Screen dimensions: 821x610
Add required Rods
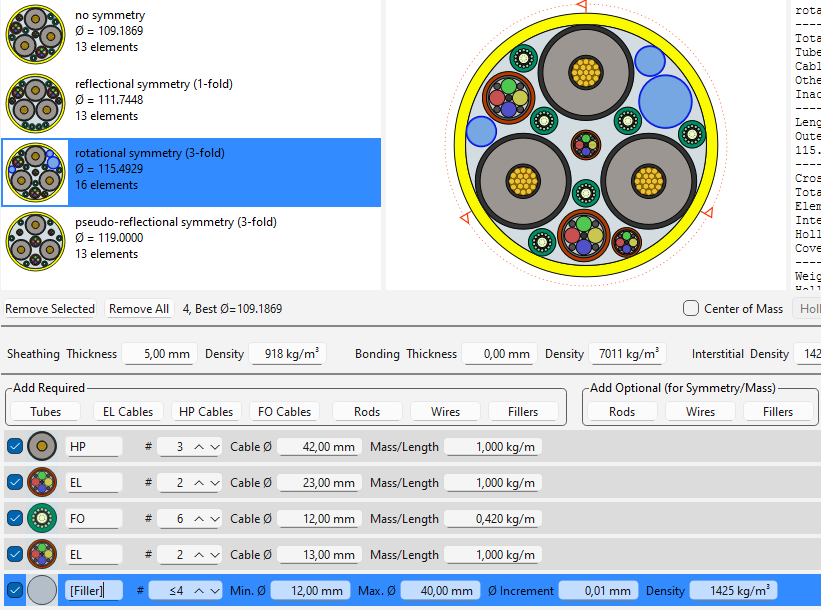point(367,412)
